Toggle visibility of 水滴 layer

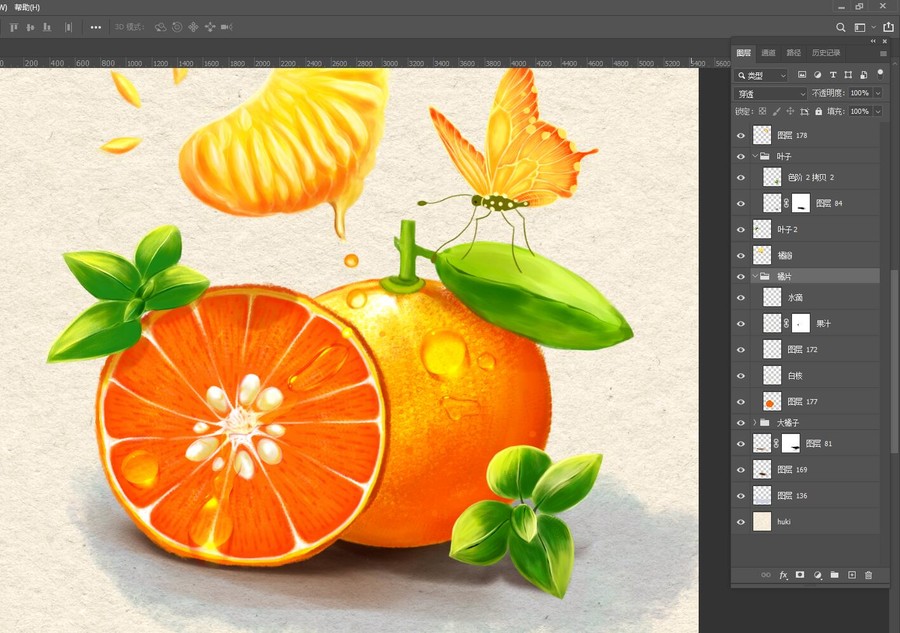click(741, 298)
